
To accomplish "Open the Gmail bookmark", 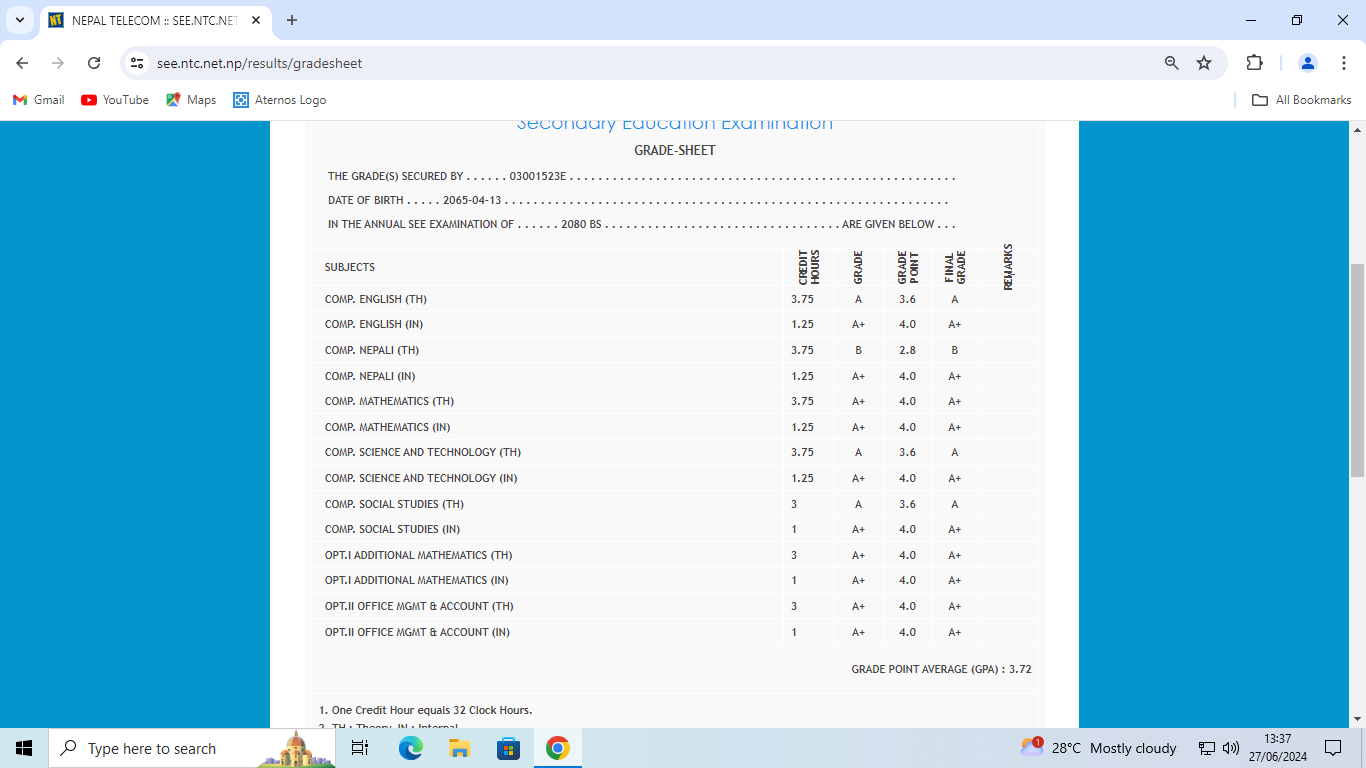I will [x=38, y=100].
